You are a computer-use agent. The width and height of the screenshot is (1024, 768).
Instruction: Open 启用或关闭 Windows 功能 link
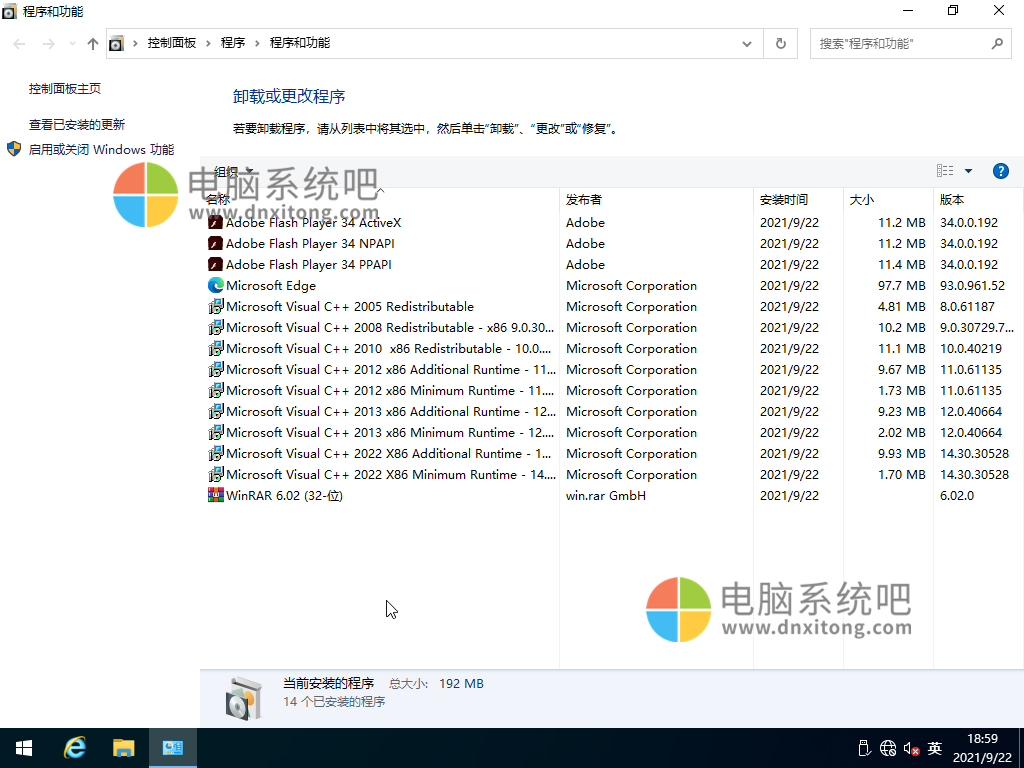coord(101,150)
